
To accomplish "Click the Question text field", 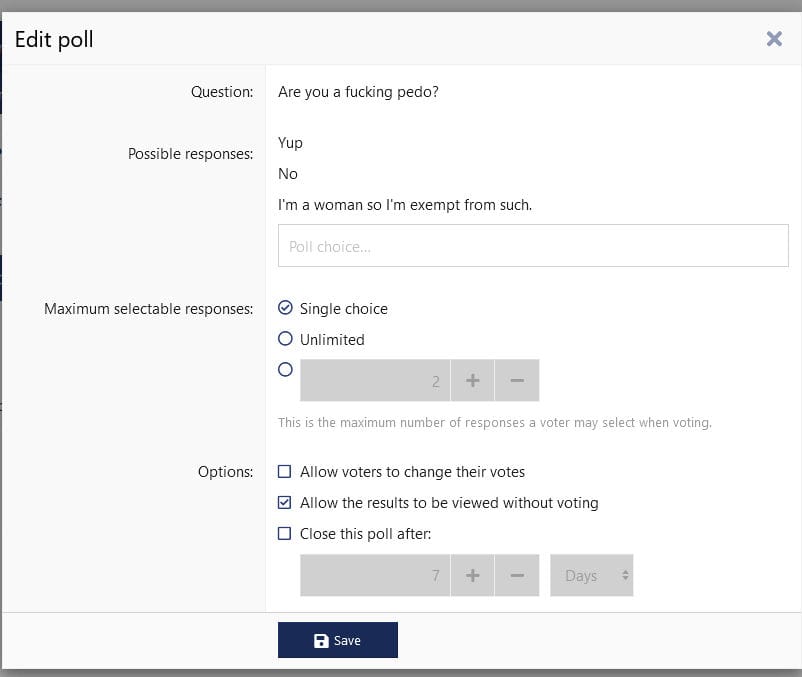I will pyautogui.click(x=358, y=92).
